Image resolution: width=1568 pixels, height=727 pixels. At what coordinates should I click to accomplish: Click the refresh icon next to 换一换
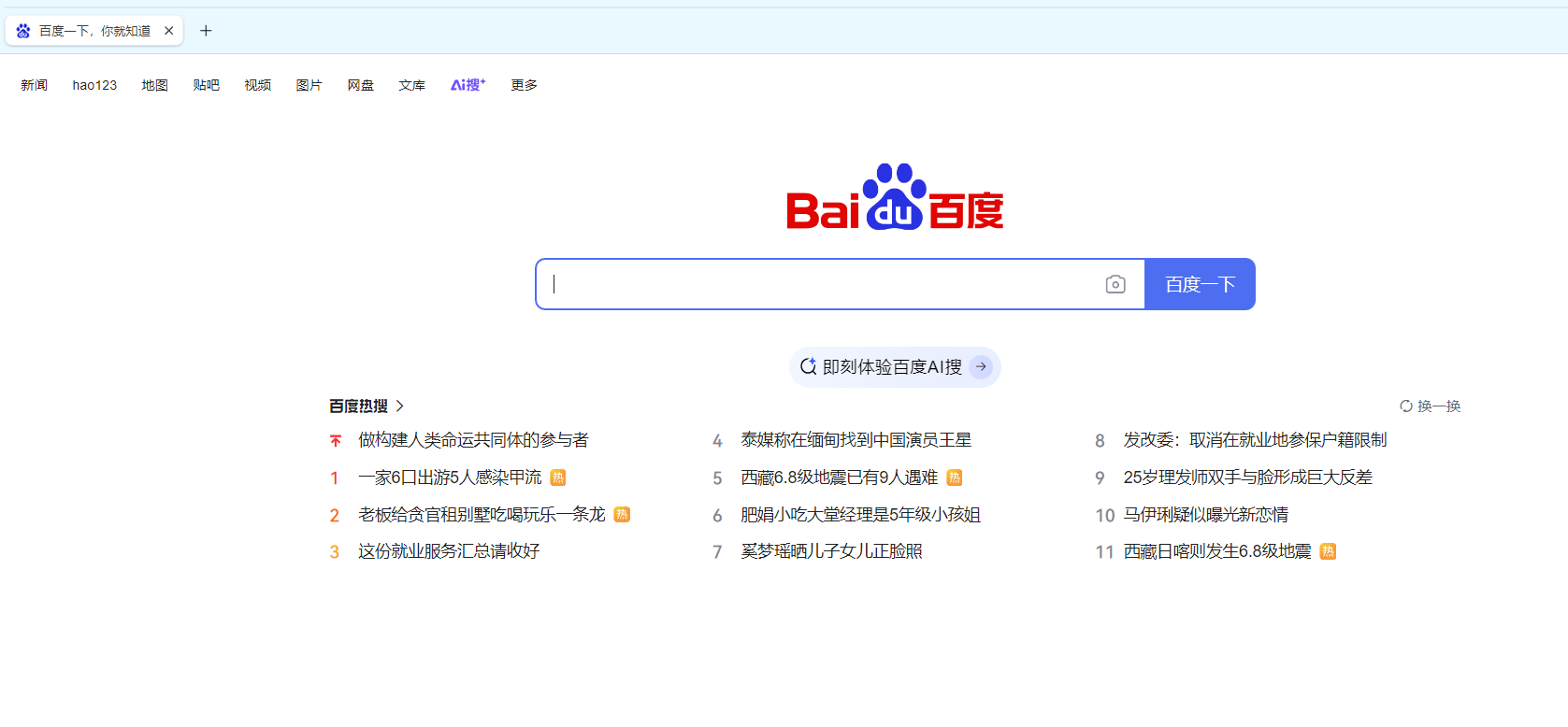point(1405,406)
